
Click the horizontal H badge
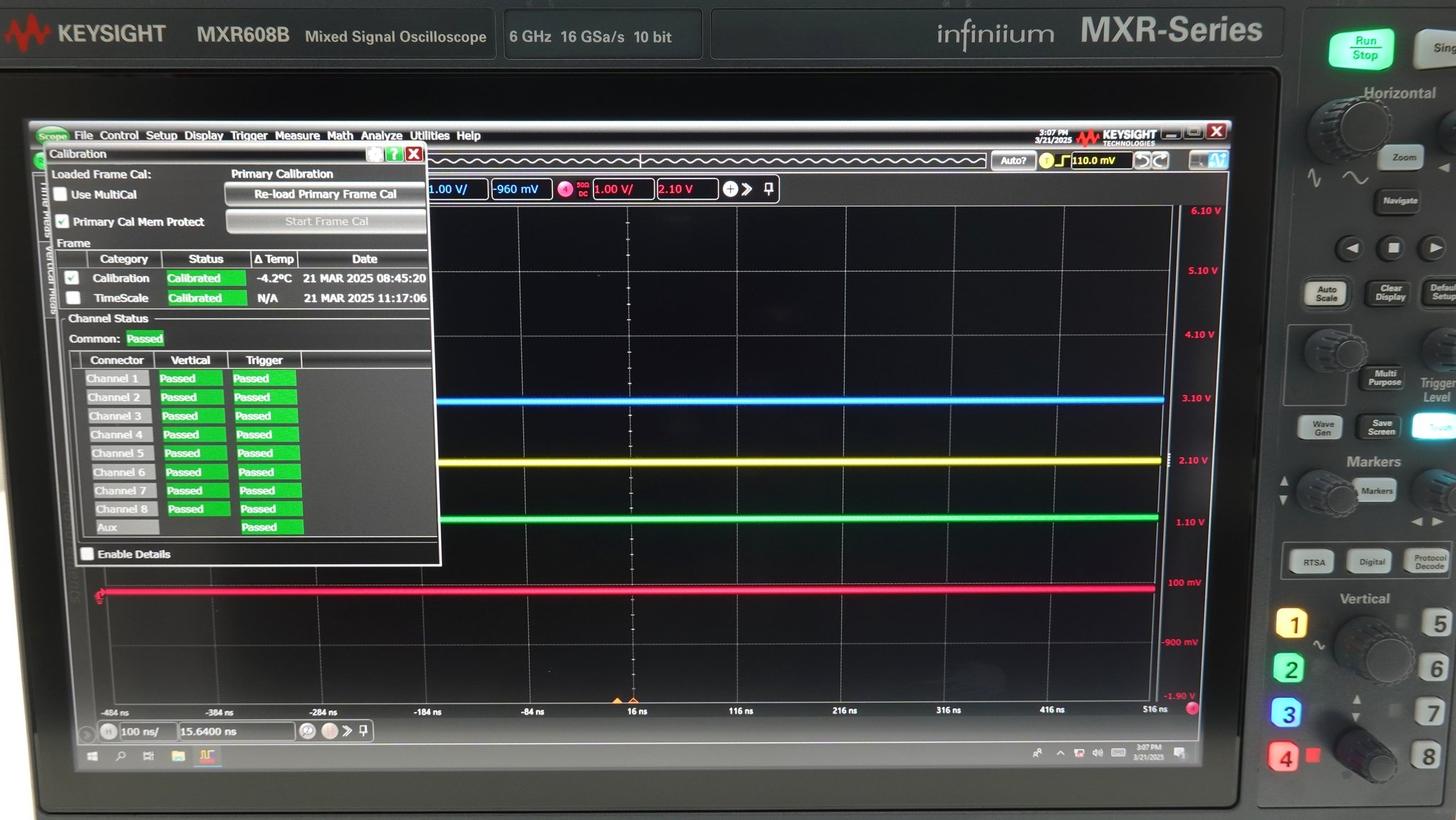(108, 731)
